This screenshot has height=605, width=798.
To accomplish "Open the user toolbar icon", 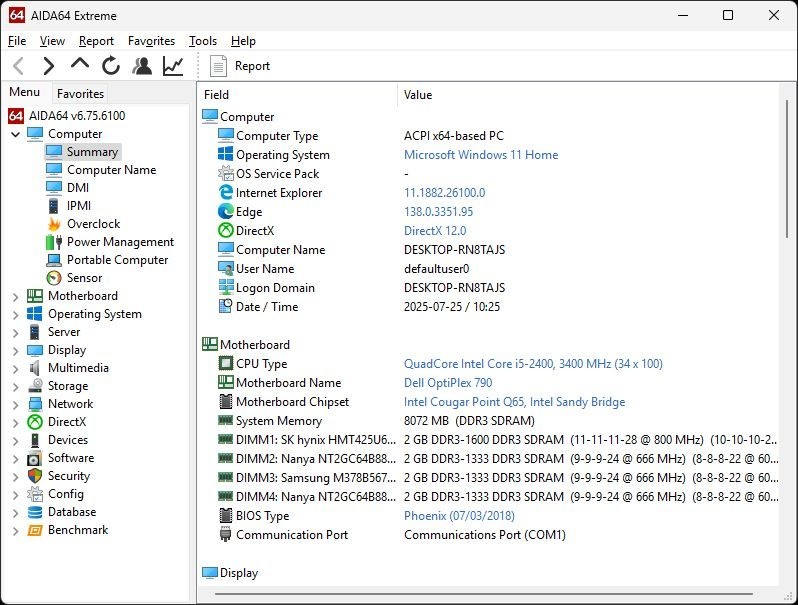I will click(x=142, y=66).
